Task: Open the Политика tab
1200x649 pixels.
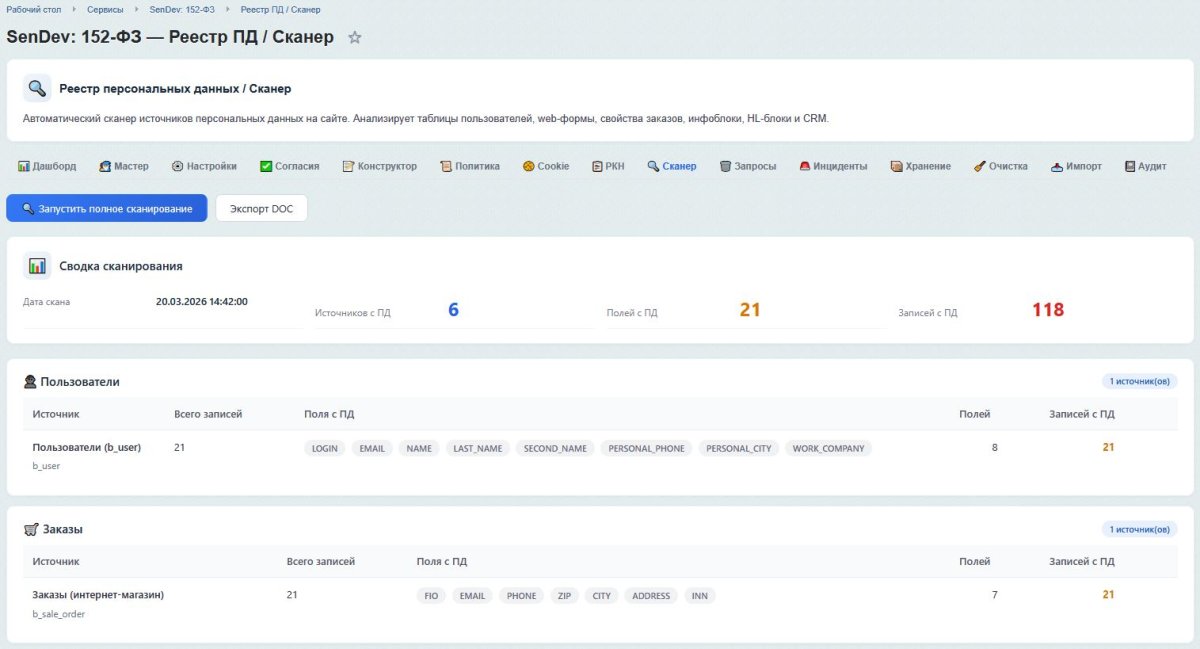Action: (470, 166)
